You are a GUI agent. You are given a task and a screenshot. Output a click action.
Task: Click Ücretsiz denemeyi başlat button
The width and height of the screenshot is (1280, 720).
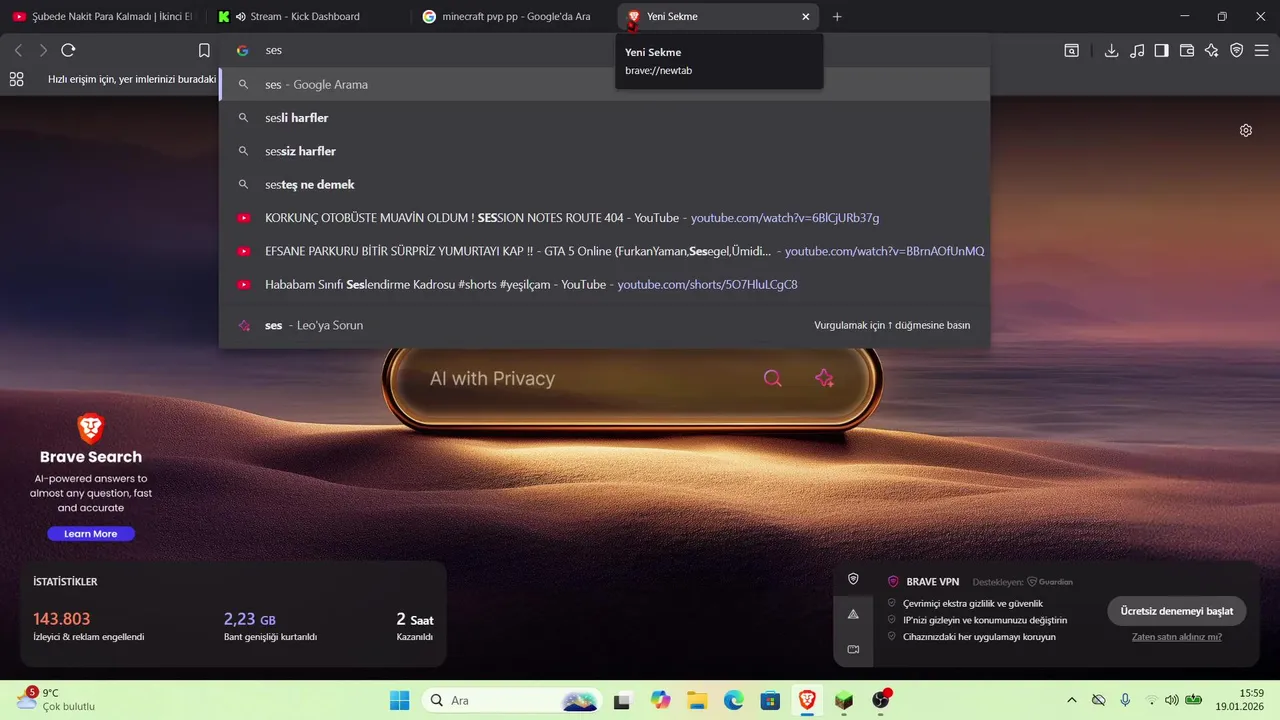(x=1176, y=611)
